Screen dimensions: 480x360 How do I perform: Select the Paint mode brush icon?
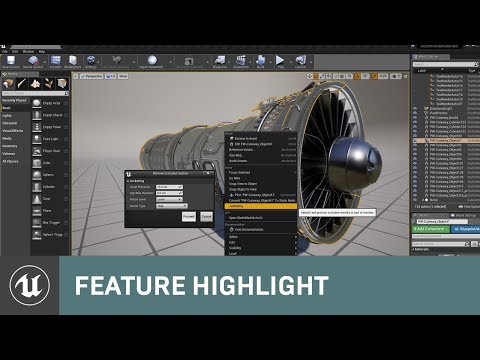click(22, 83)
